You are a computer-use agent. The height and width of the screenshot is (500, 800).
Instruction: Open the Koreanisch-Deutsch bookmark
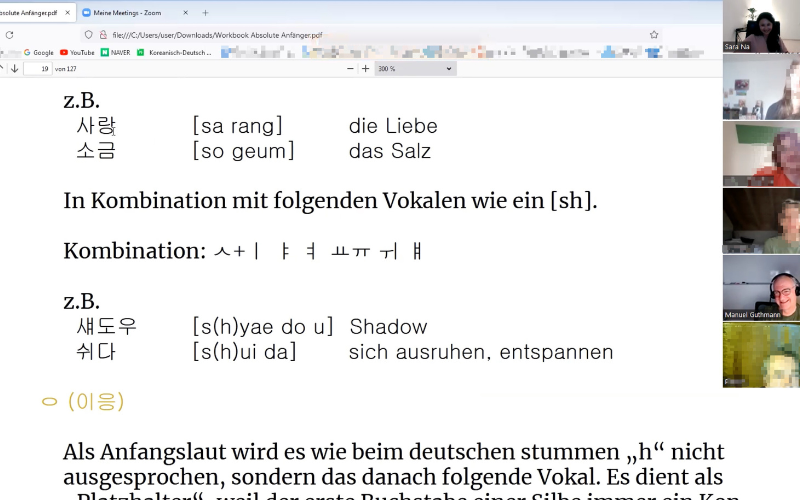175,52
